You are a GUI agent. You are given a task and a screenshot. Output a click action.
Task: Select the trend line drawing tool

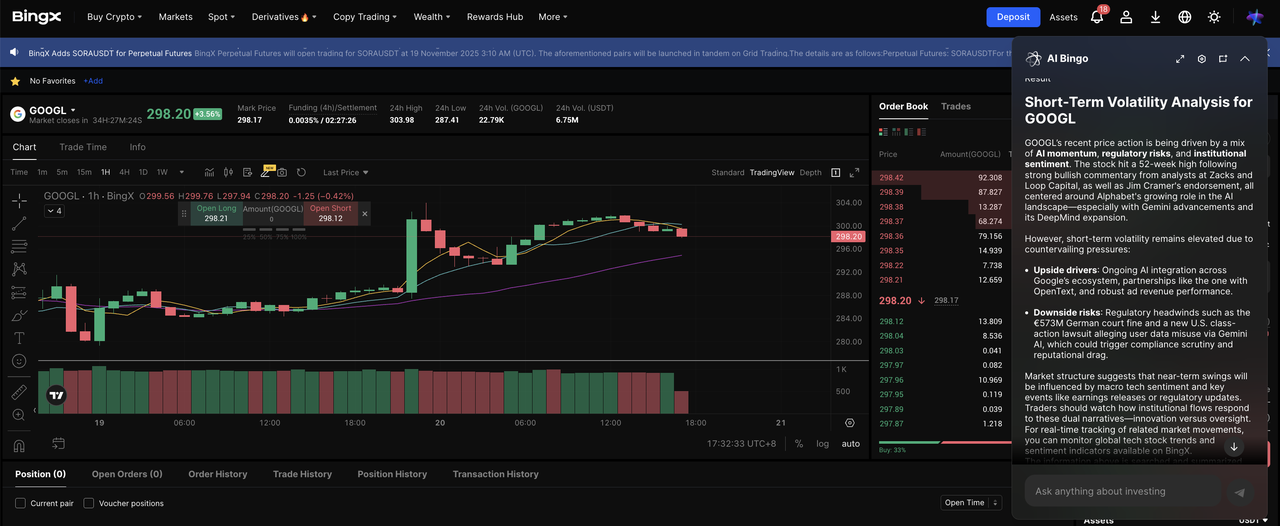pos(19,223)
